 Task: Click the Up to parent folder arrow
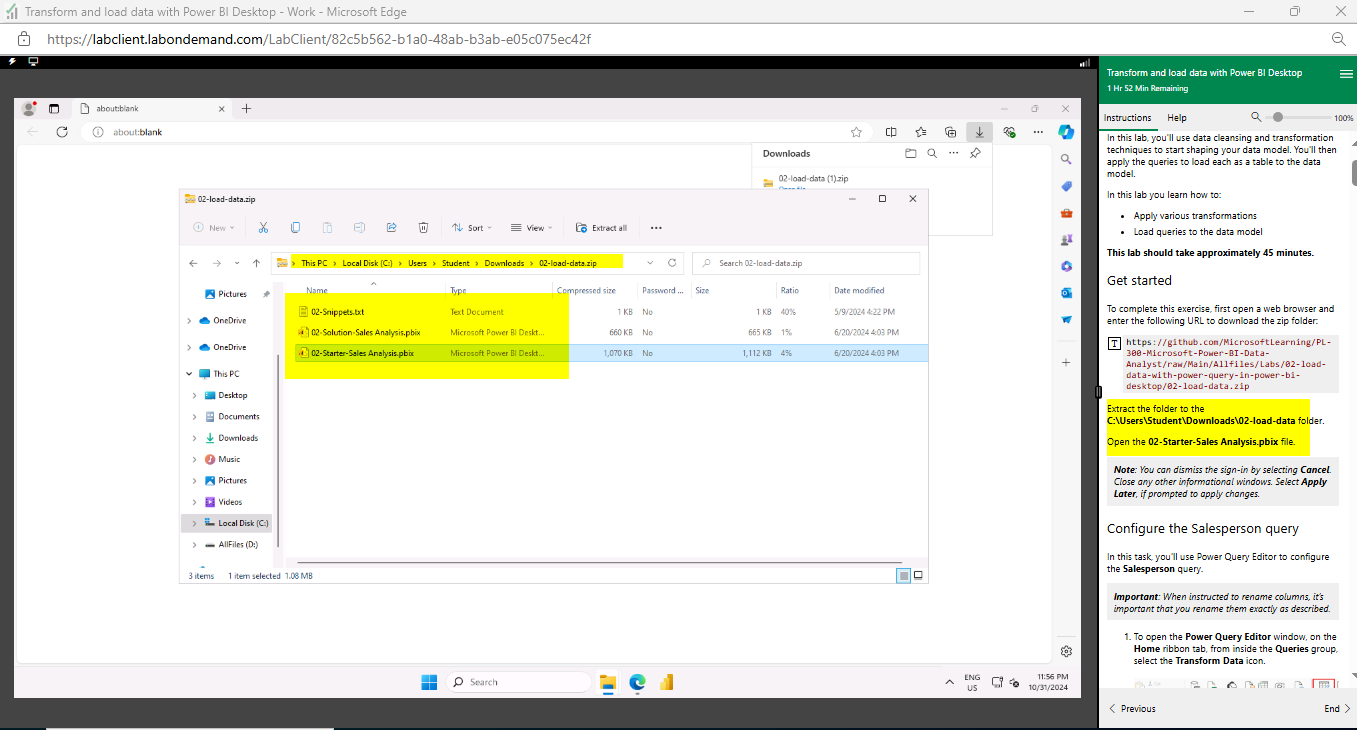[x=256, y=263]
